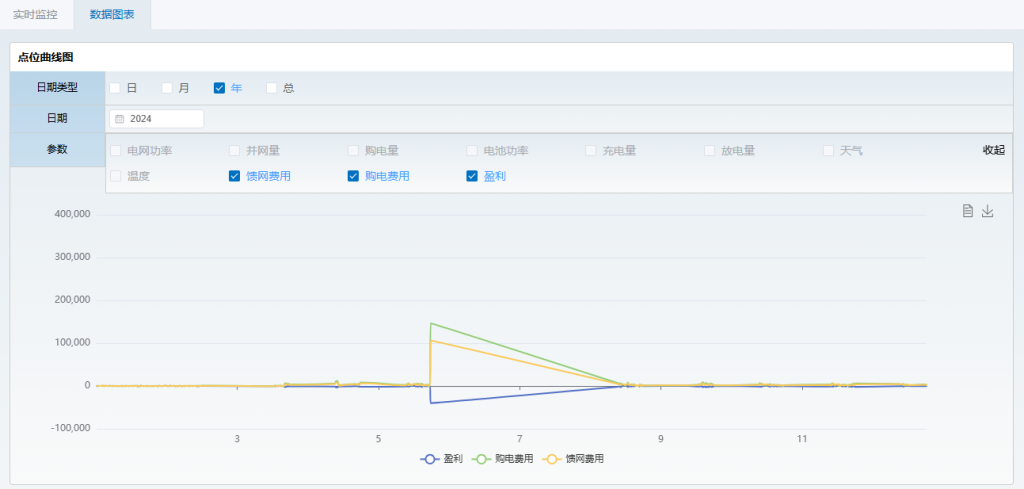Uncheck the 馈网费用 parameter checkbox
Image resolution: width=1024 pixels, height=489 pixels.
(x=235, y=176)
